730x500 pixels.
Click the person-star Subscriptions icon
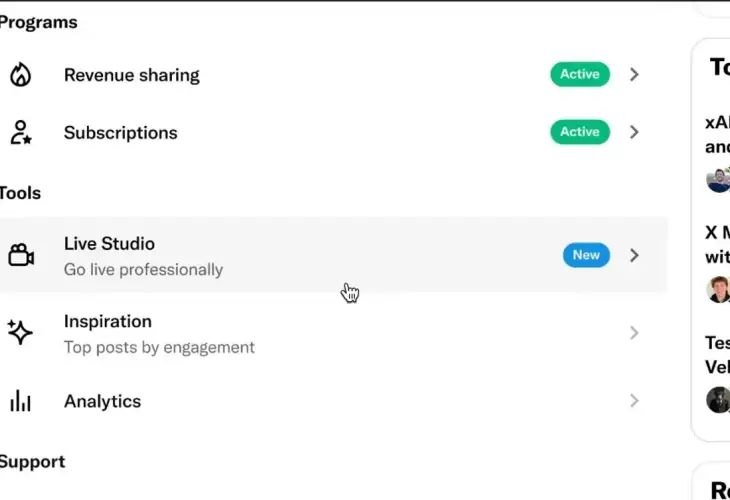[x=21, y=132]
